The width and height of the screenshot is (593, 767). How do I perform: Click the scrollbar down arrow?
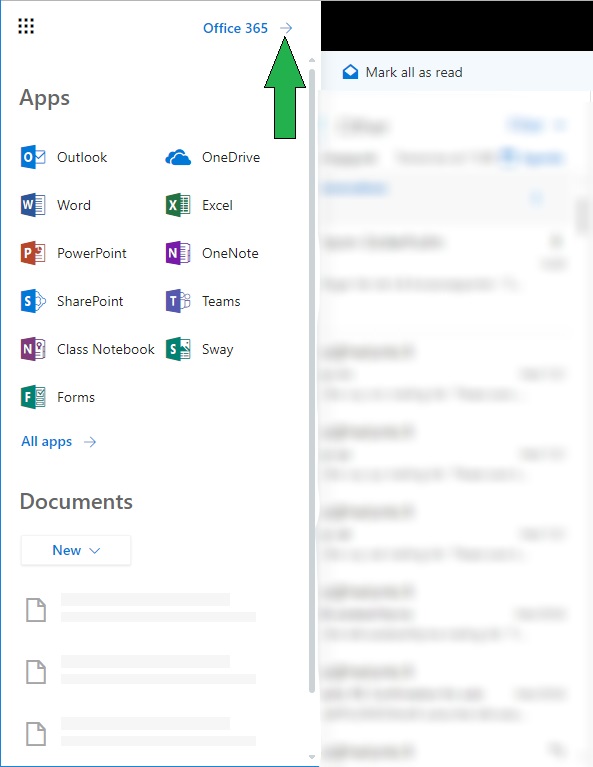point(312,757)
